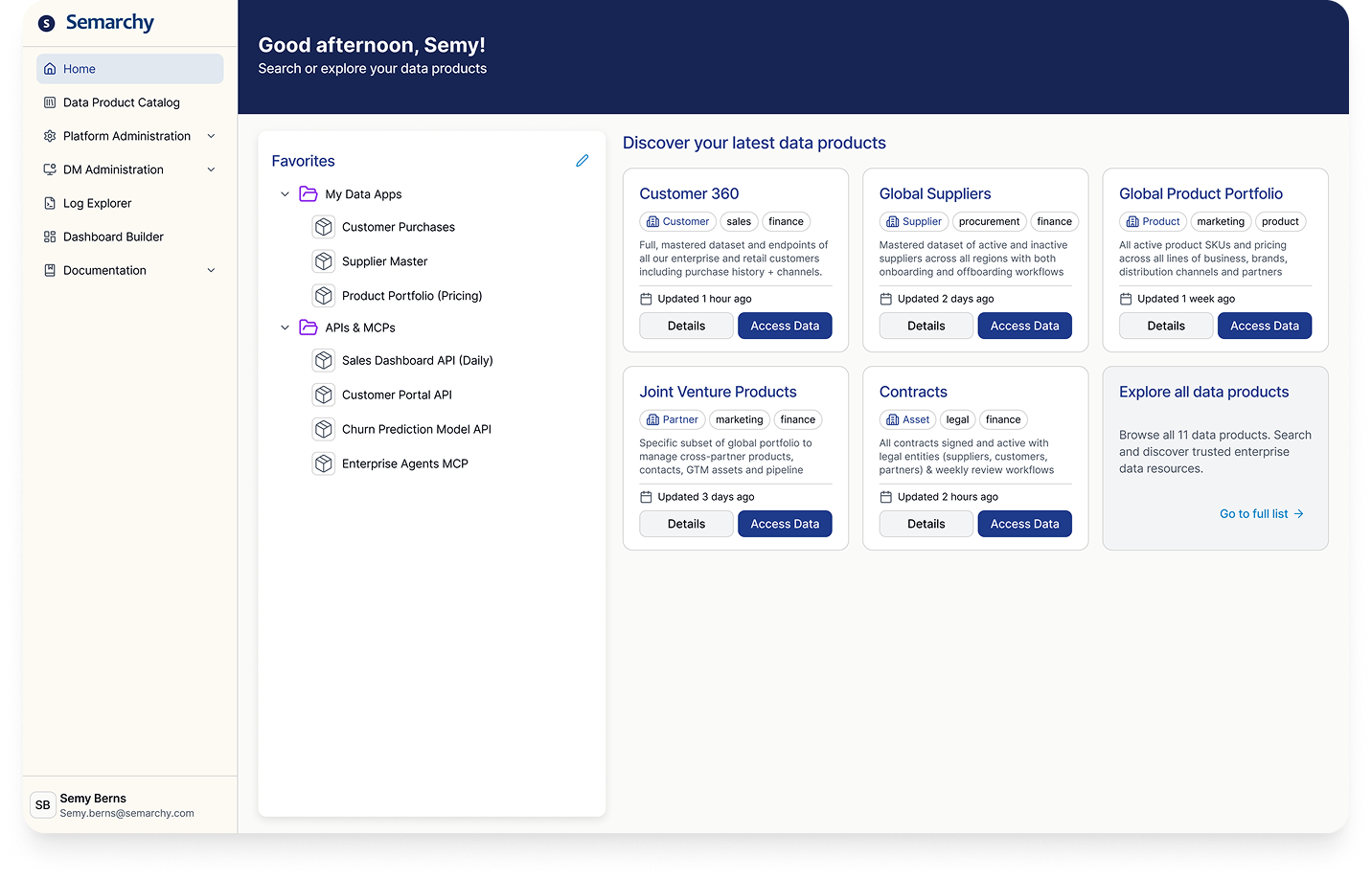
Task: Click the SB user avatar
Action: point(43,805)
